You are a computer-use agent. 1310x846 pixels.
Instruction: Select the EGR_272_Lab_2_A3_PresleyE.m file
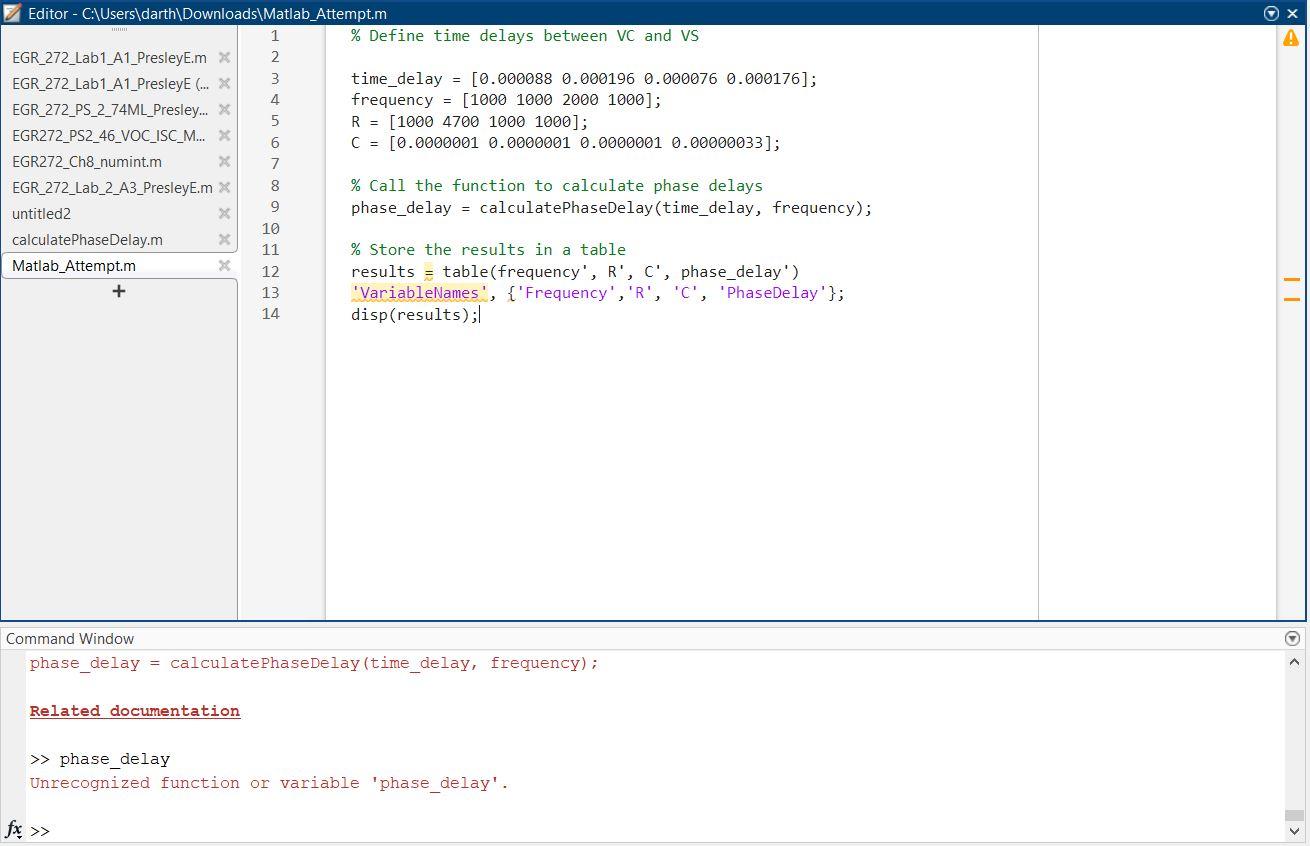point(111,187)
